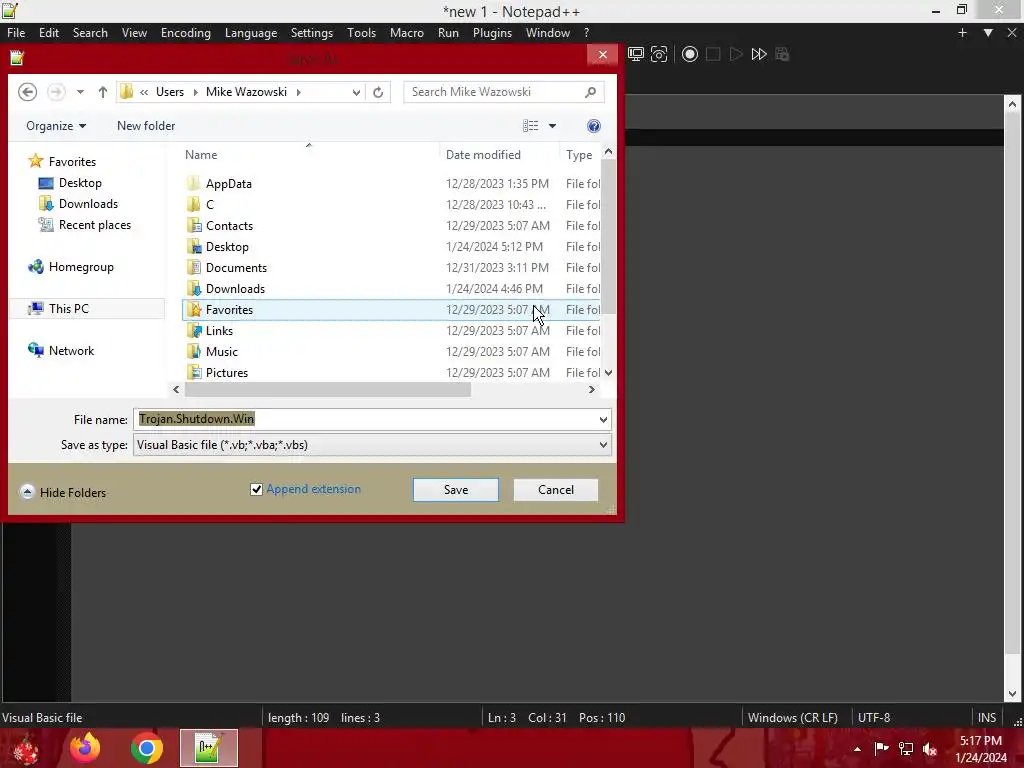Select the AppData folder

229,184
